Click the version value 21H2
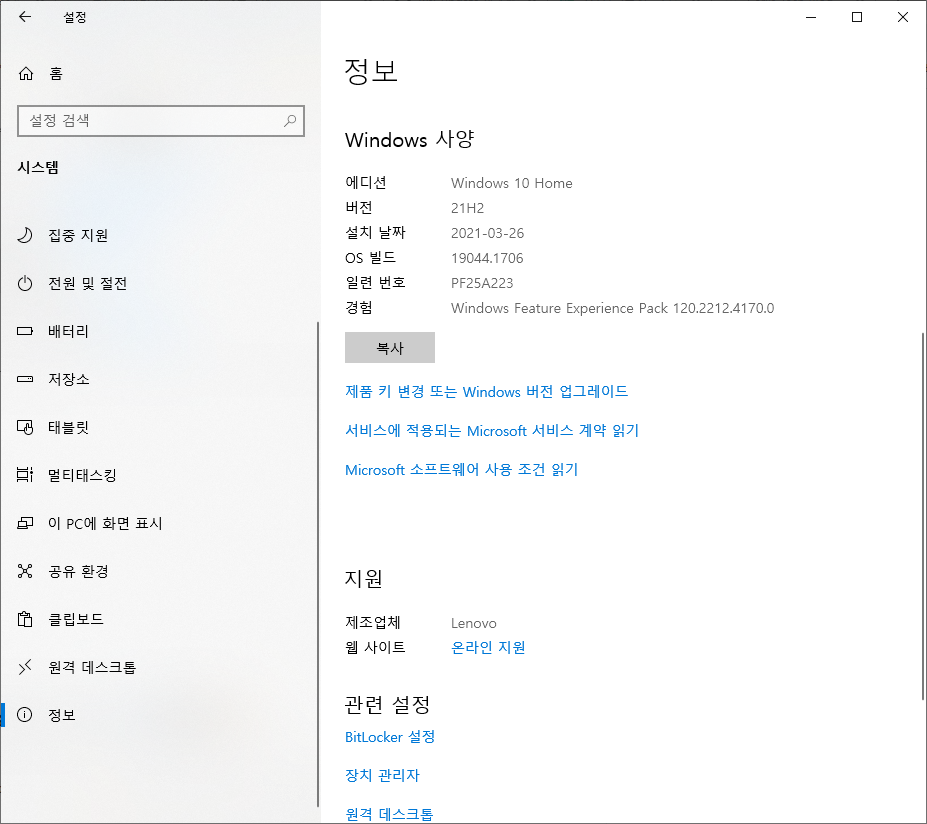 click(x=467, y=208)
